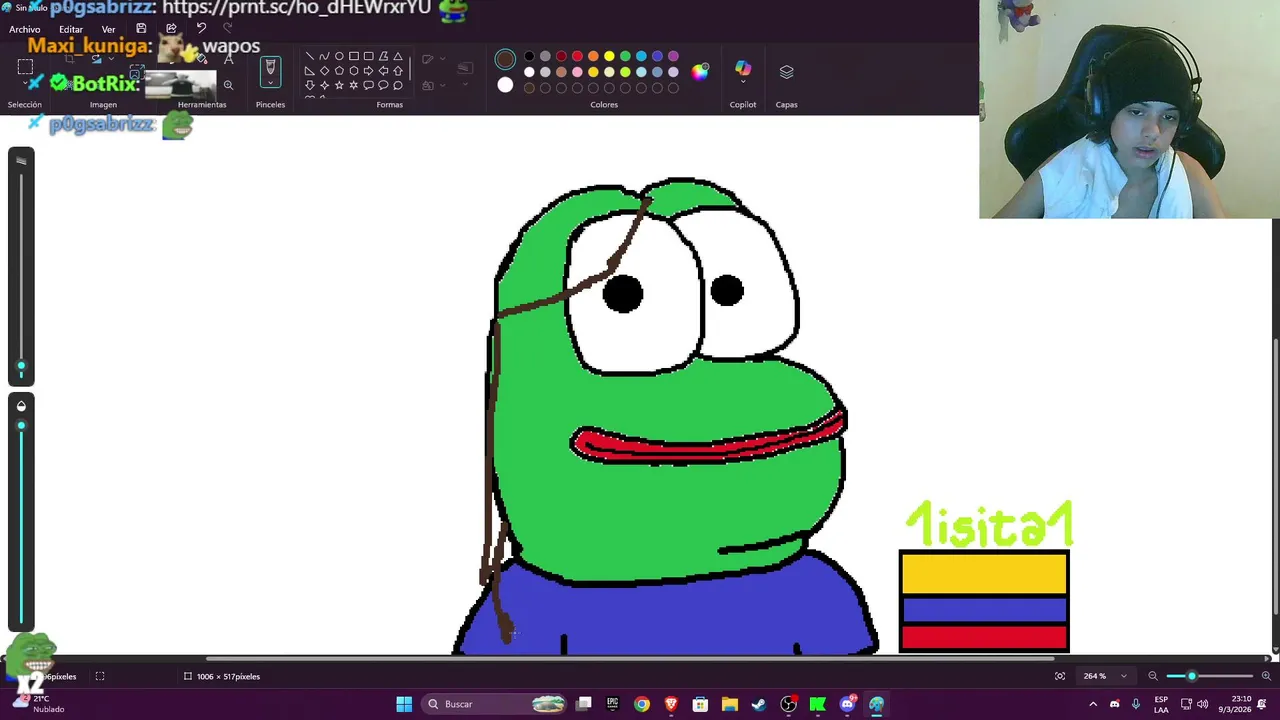Select Color 1 brown primary swatch
Screen dimensions: 1280x720
click(505, 59)
